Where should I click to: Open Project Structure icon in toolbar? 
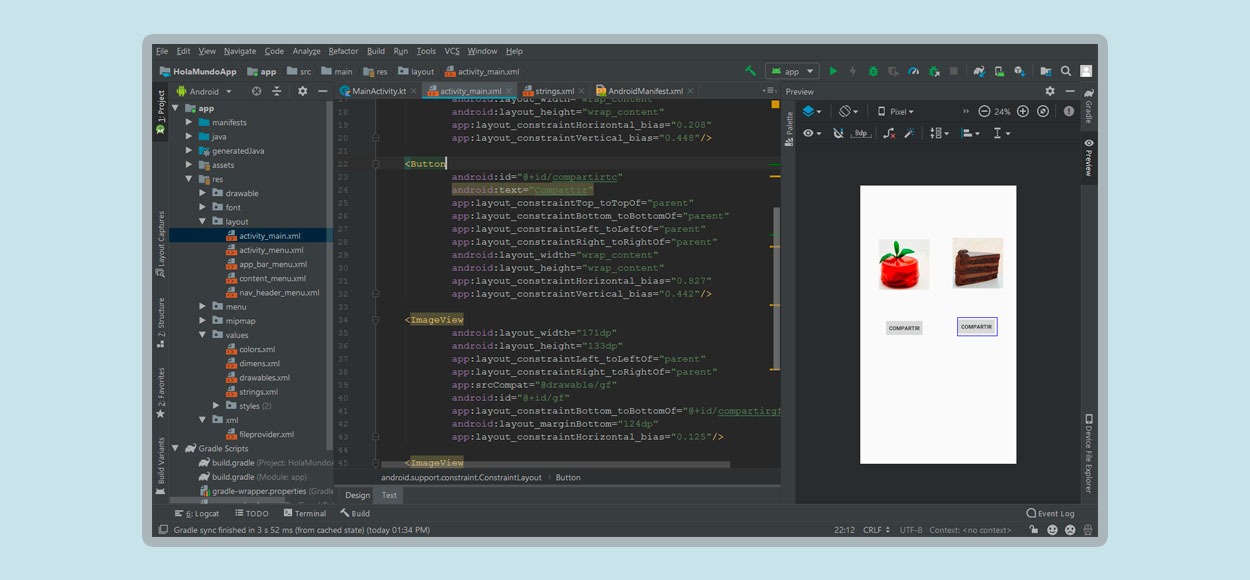[1046, 71]
